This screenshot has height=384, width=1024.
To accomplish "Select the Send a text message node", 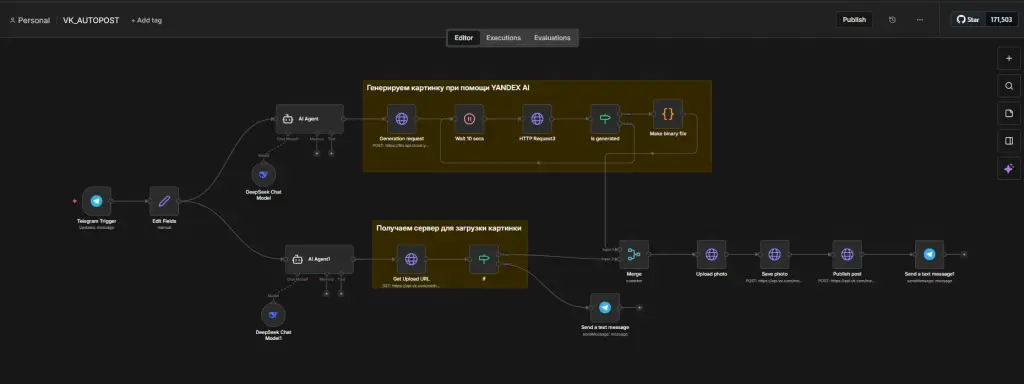I will tap(605, 308).
